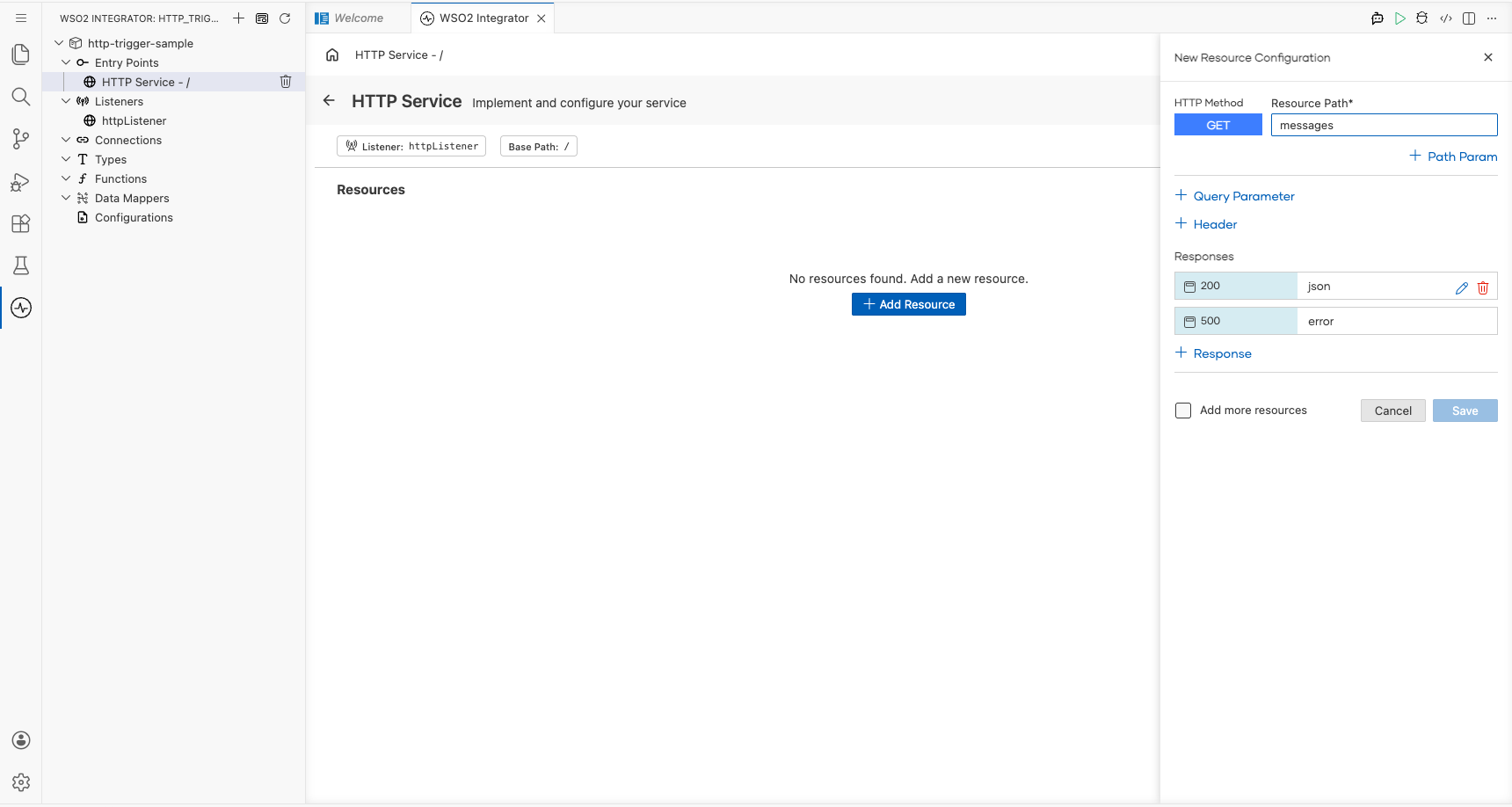Image resolution: width=1512 pixels, height=807 pixels.
Task: Open the Accounts icon in the activity bar
Action: [x=21, y=740]
